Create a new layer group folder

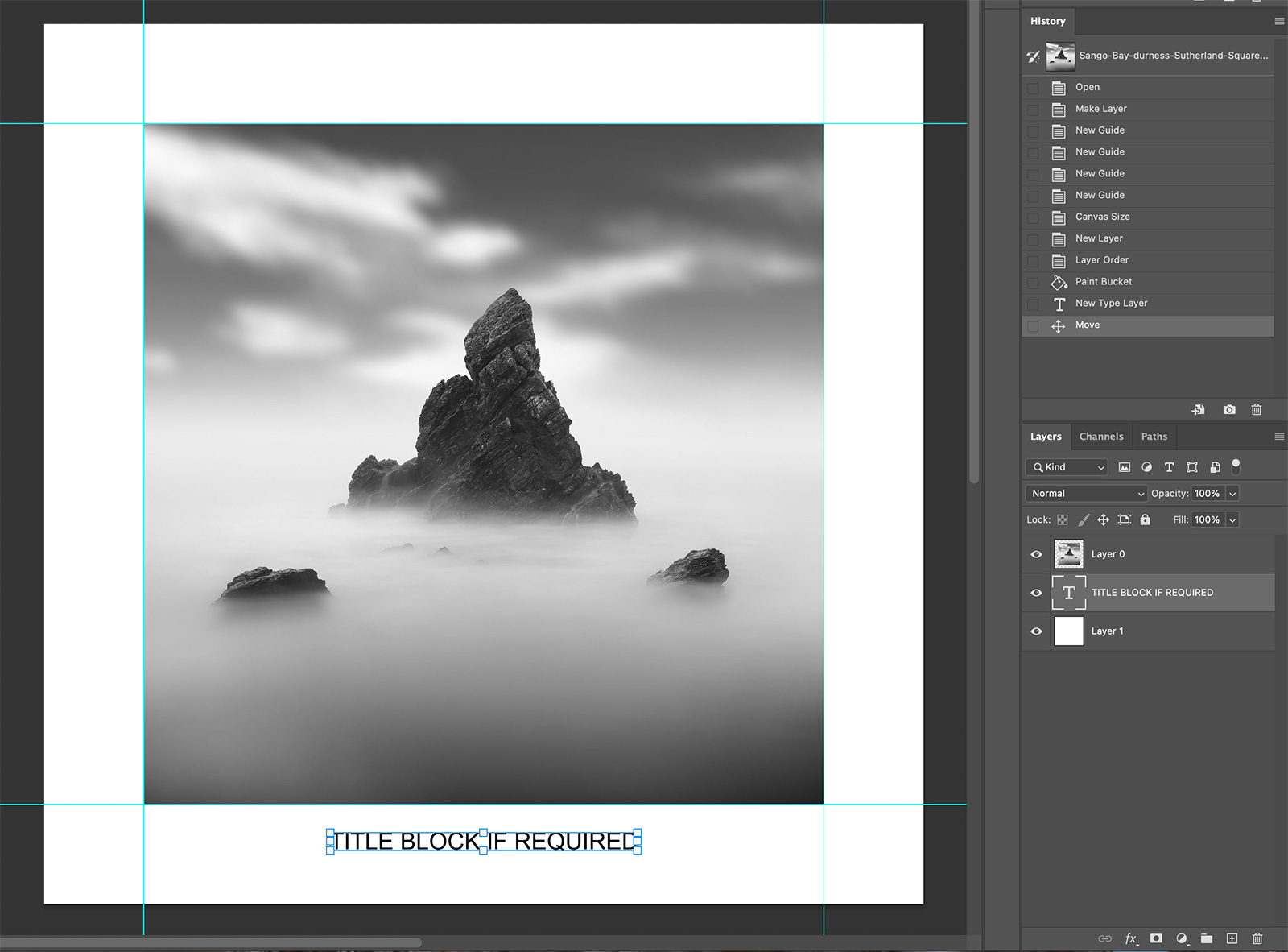[x=1206, y=938]
